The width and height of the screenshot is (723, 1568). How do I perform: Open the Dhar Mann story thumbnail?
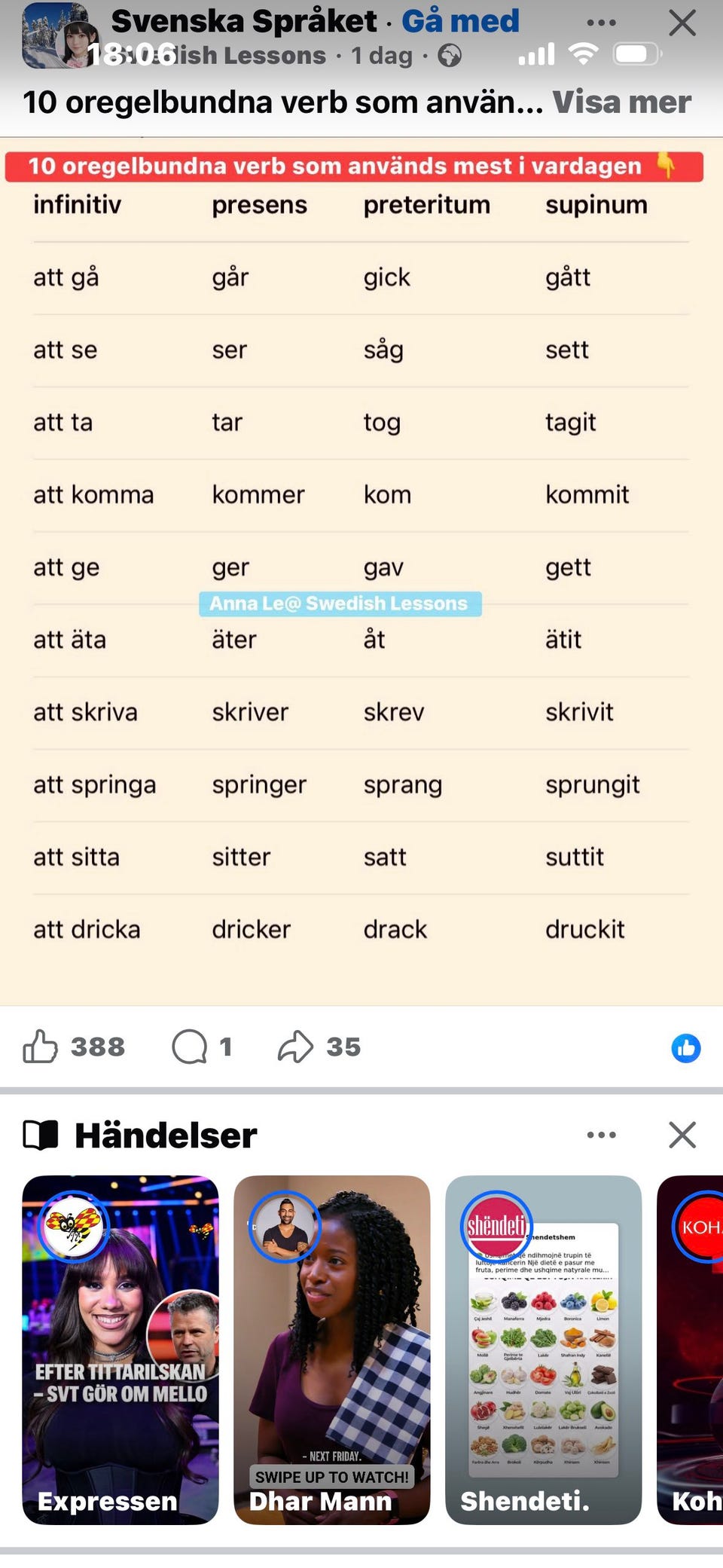pos(332,1349)
